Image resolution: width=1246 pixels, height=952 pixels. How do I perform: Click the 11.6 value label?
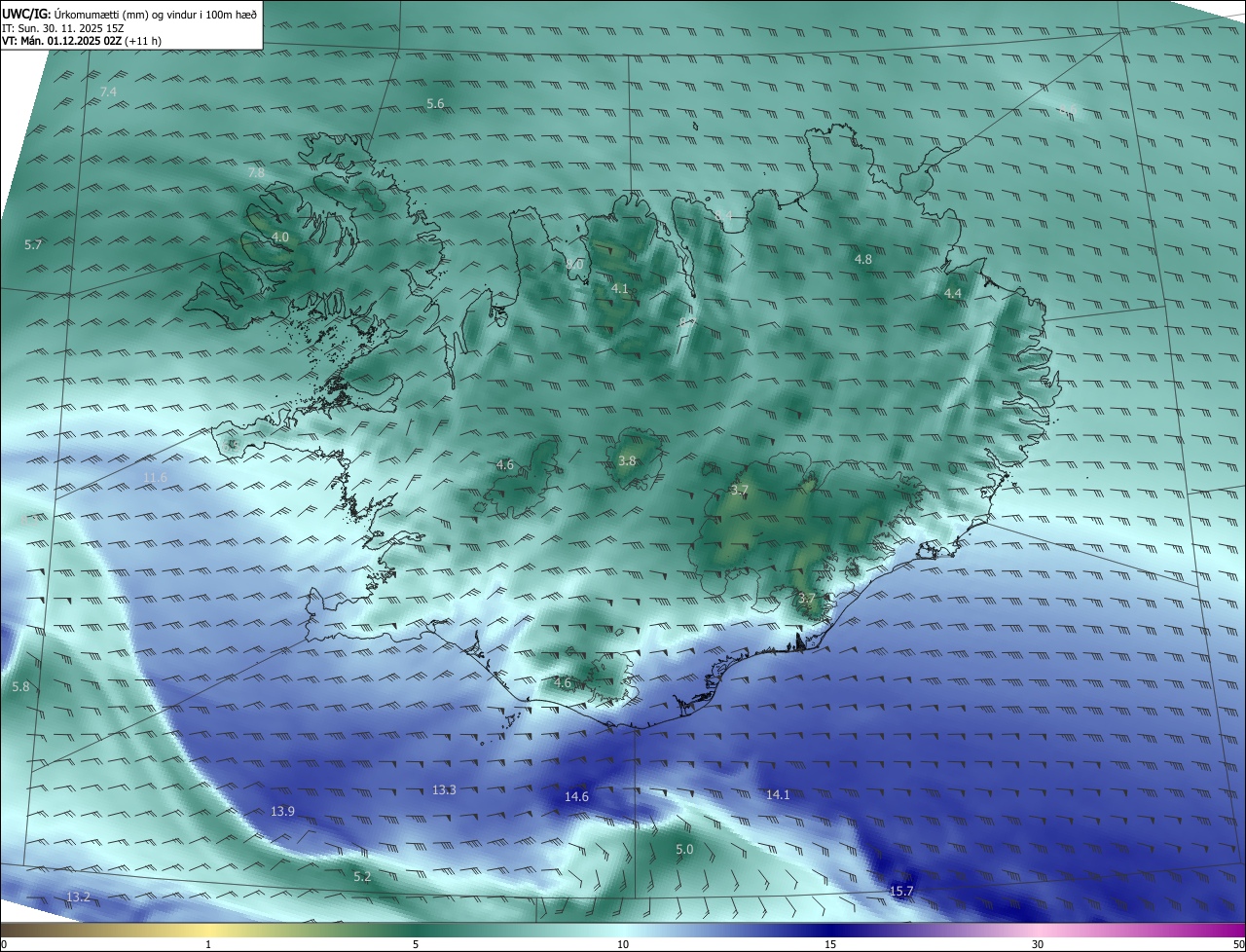(155, 478)
